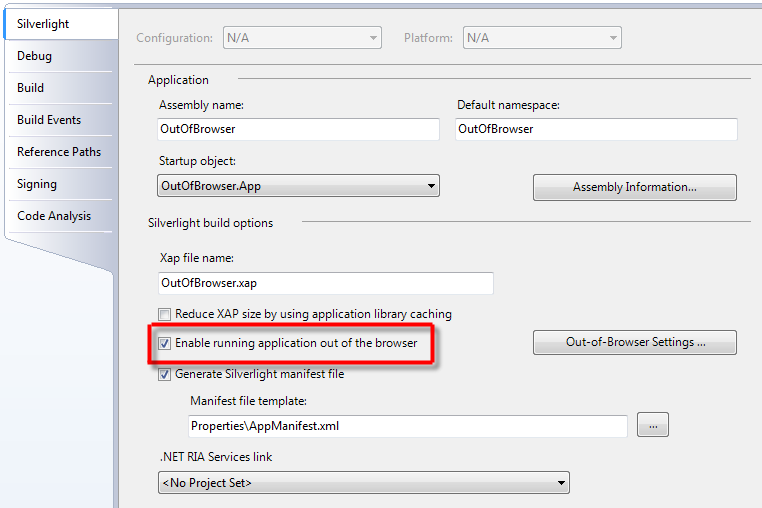
Task: Open the Silverlight properties tab
Action: [61, 24]
